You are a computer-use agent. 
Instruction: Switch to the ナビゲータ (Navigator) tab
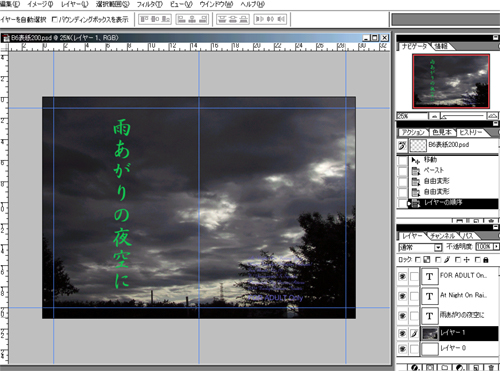point(414,46)
